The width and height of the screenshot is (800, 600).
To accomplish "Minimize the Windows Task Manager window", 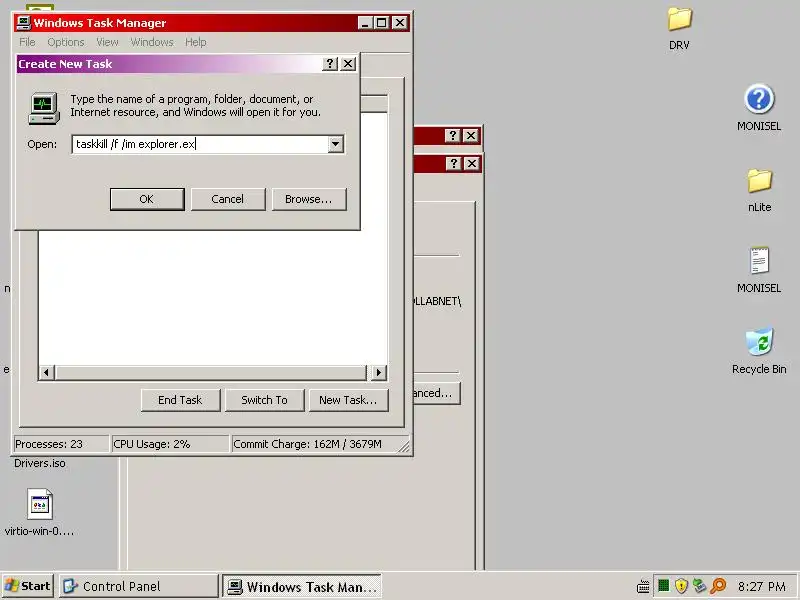I will (365, 23).
